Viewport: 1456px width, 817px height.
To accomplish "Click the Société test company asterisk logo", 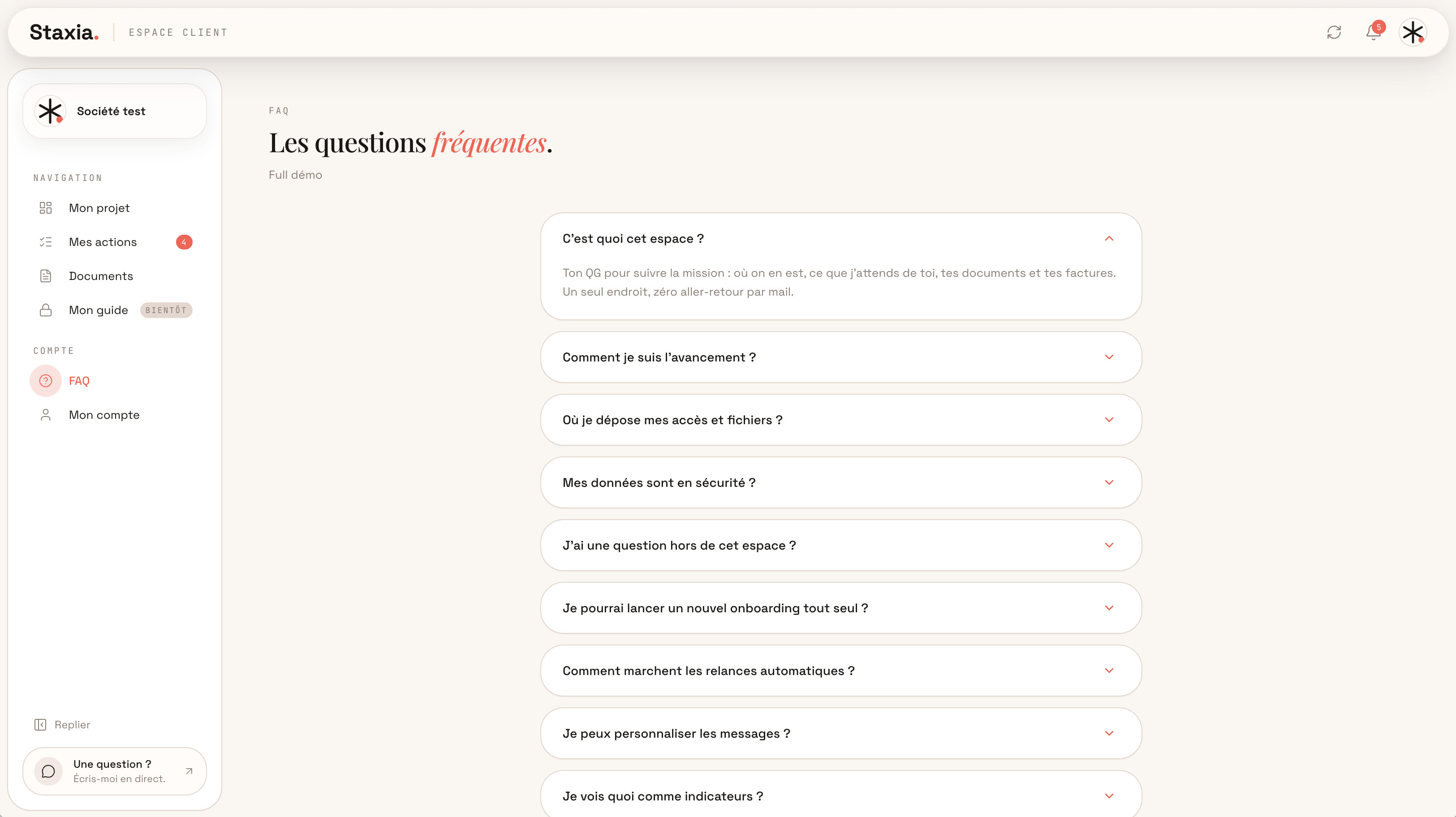I will [x=50, y=111].
